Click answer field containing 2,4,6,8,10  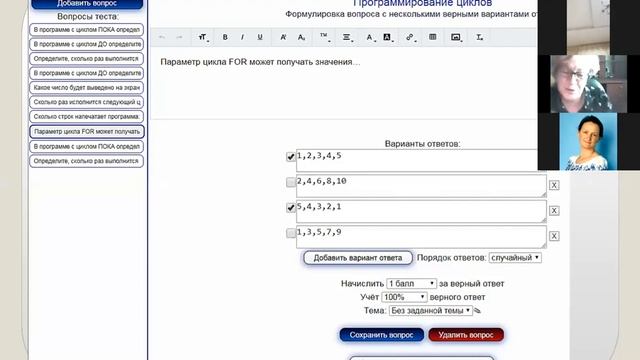coord(421,186)
